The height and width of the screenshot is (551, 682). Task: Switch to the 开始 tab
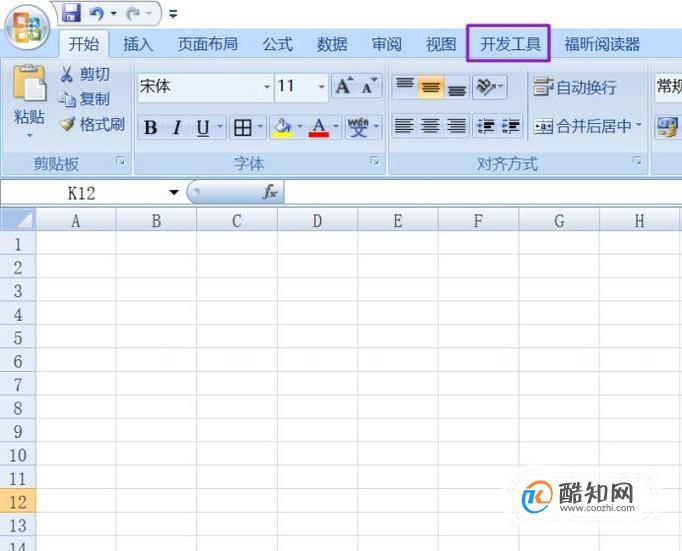click(x=84, y=44)
